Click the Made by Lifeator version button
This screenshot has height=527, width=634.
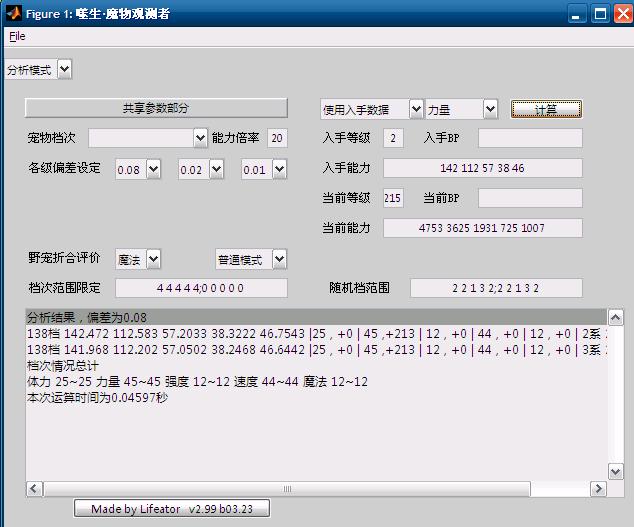(172, 508)
